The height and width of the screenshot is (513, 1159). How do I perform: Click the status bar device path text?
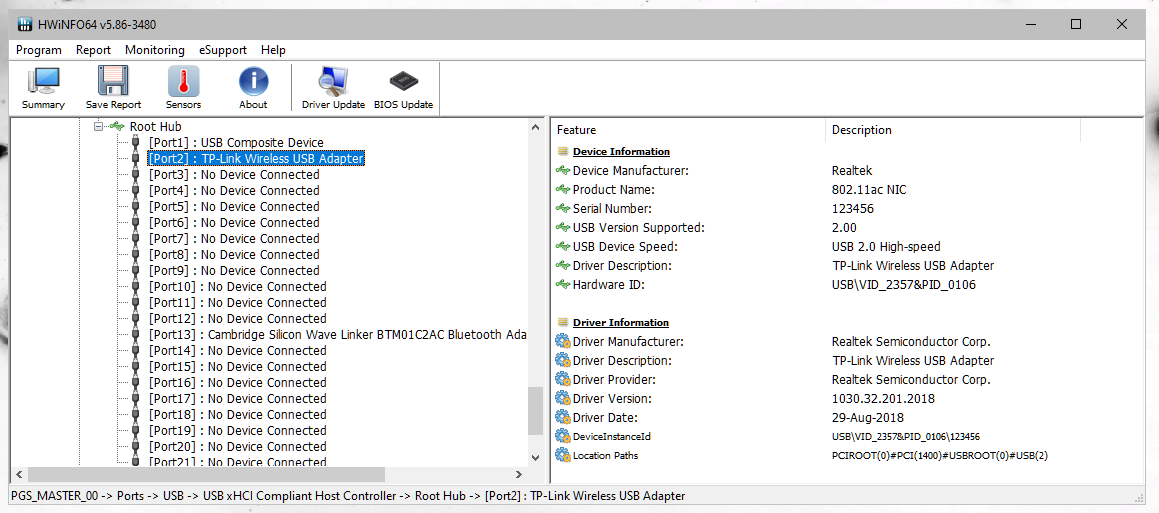(348, 496)
